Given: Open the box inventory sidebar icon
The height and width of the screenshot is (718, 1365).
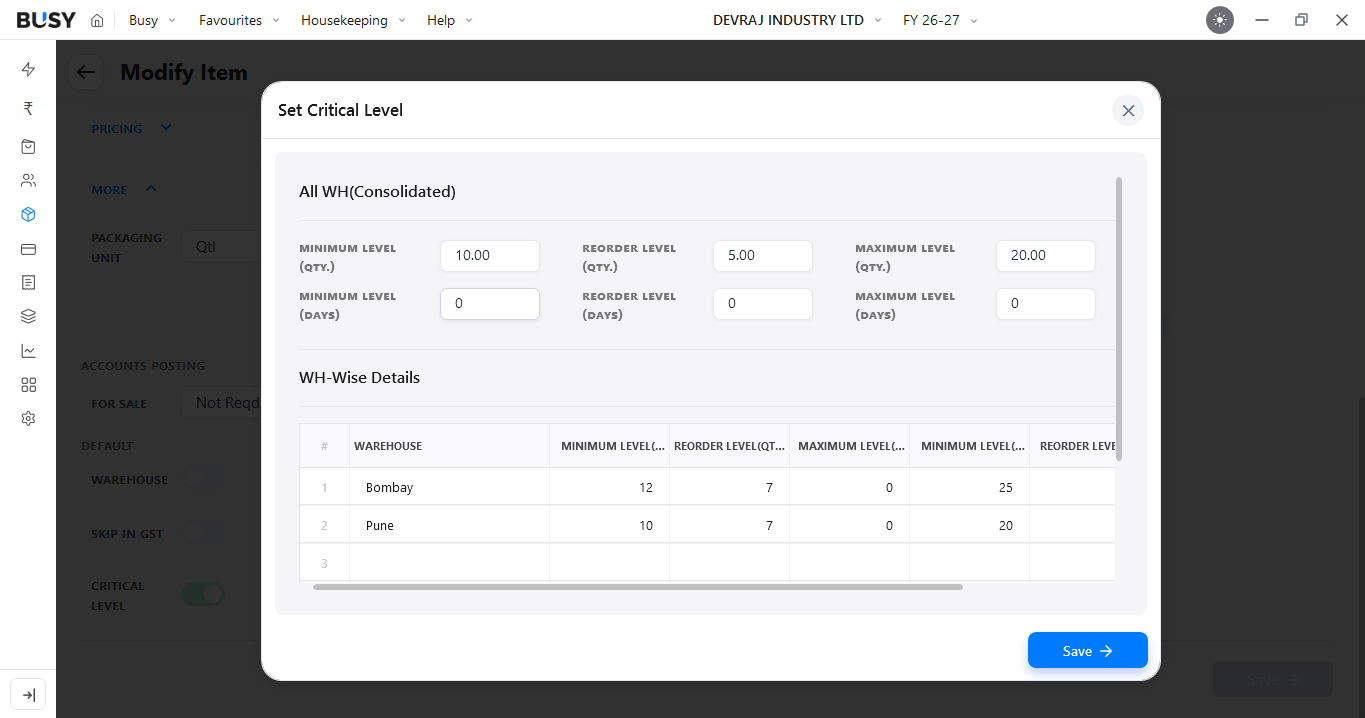Looking at the screenshot, I should coord(28,214).
